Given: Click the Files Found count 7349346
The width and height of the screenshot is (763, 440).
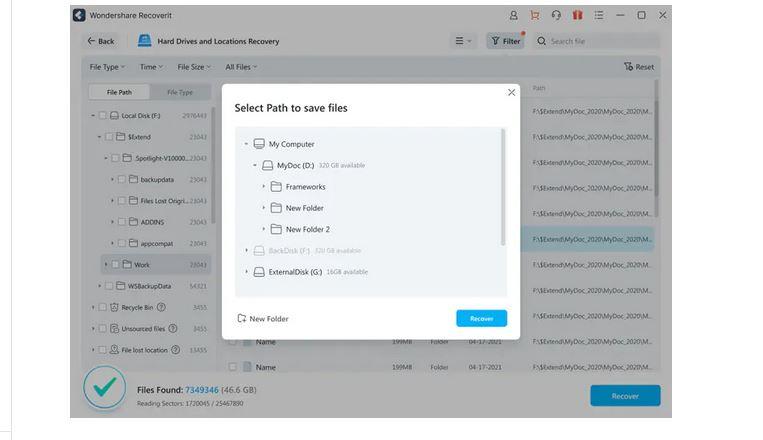Looking at the screenshot, I should pos(202,390).
